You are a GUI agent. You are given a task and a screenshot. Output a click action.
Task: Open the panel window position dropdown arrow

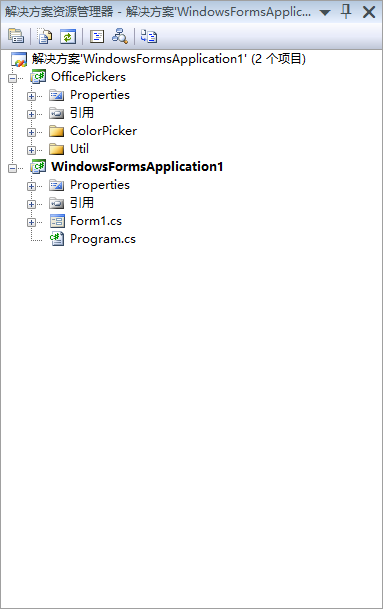(325, 12)
